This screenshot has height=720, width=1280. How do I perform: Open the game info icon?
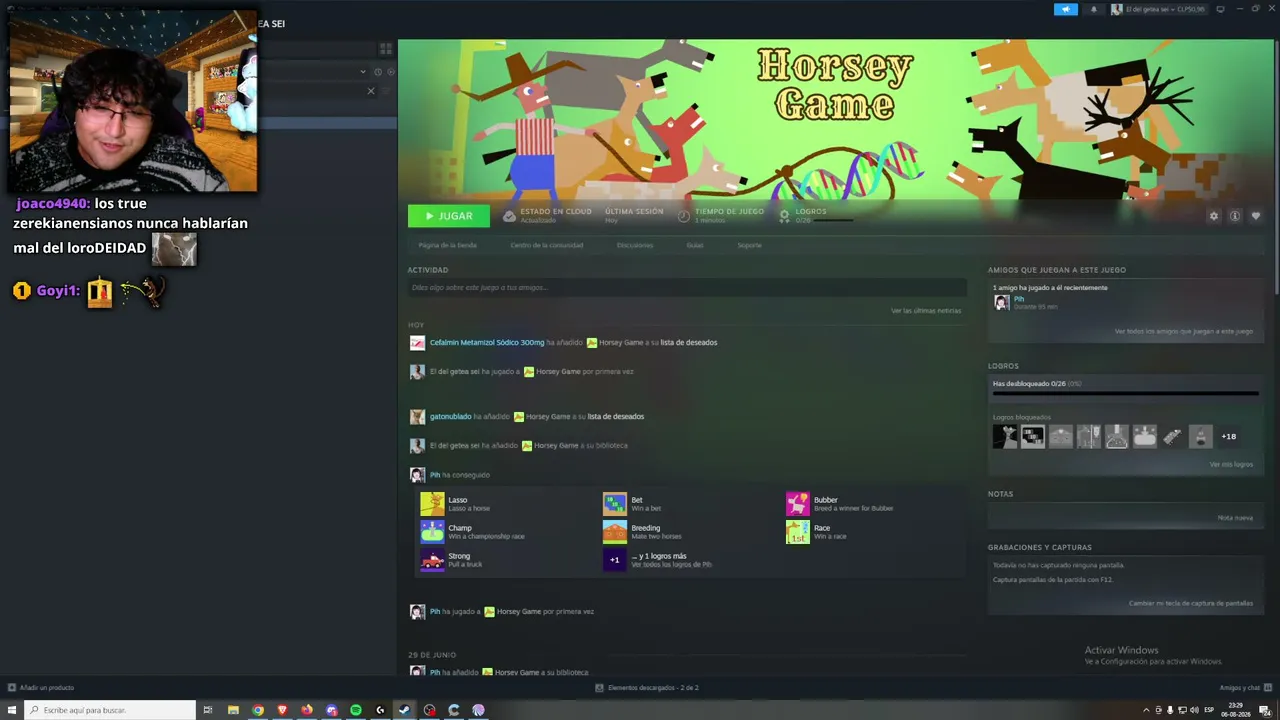point(1235,216)
